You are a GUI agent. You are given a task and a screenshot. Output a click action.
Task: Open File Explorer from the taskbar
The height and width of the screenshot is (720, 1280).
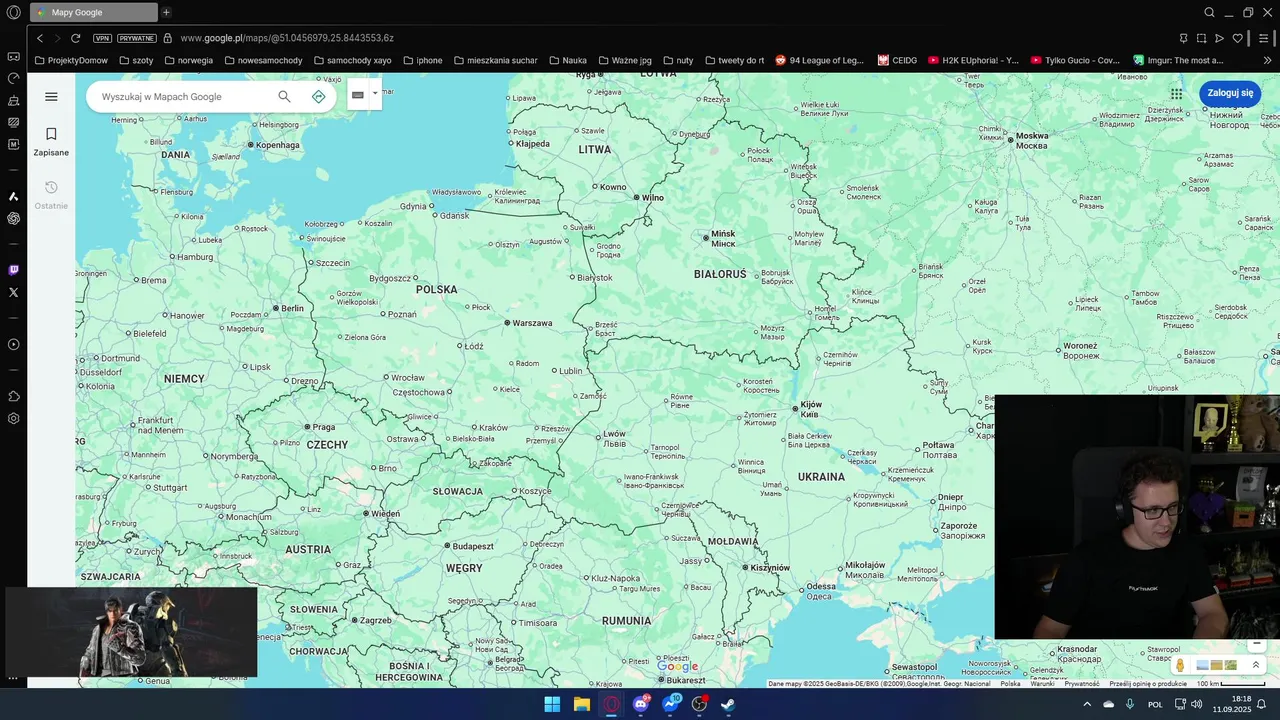click(581, 704)
